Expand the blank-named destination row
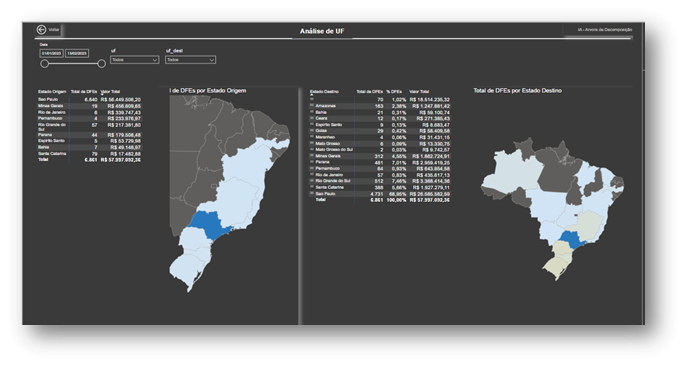 pyautogui.click(x=312, y=99)
